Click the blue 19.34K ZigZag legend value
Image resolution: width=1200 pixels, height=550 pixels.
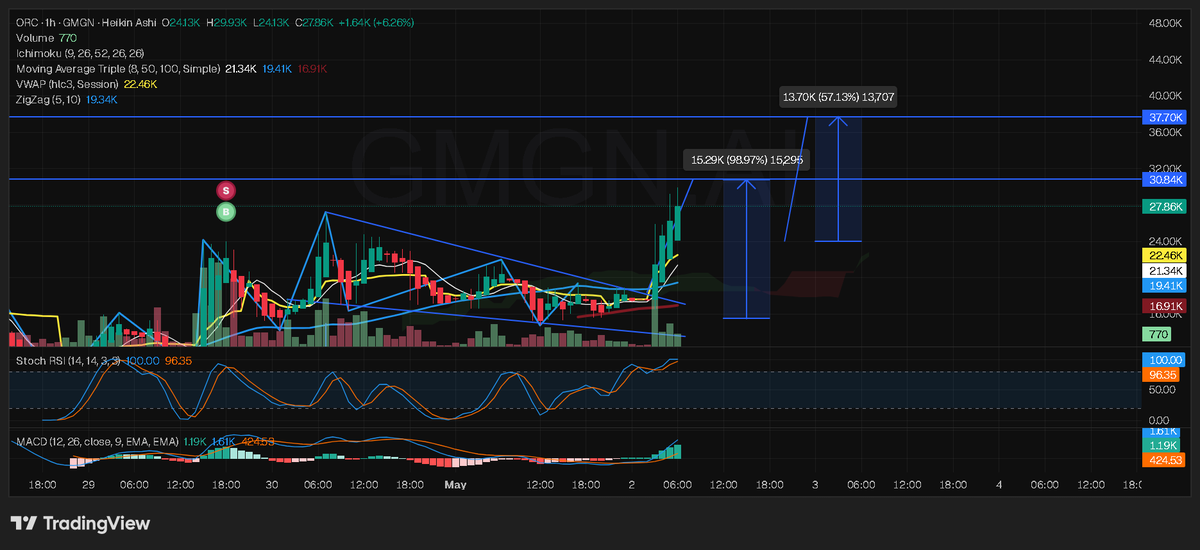coord(102,100)
